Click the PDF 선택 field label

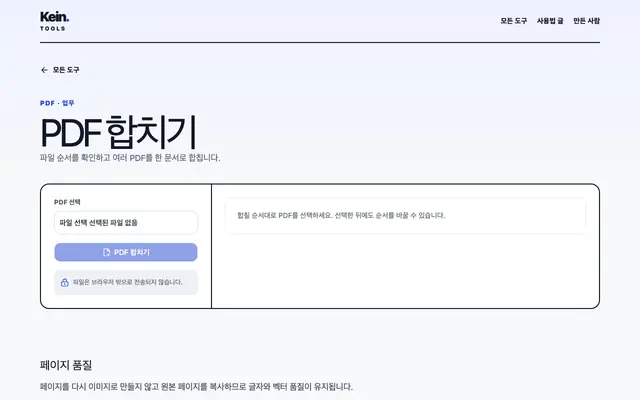tap(67, 202)
